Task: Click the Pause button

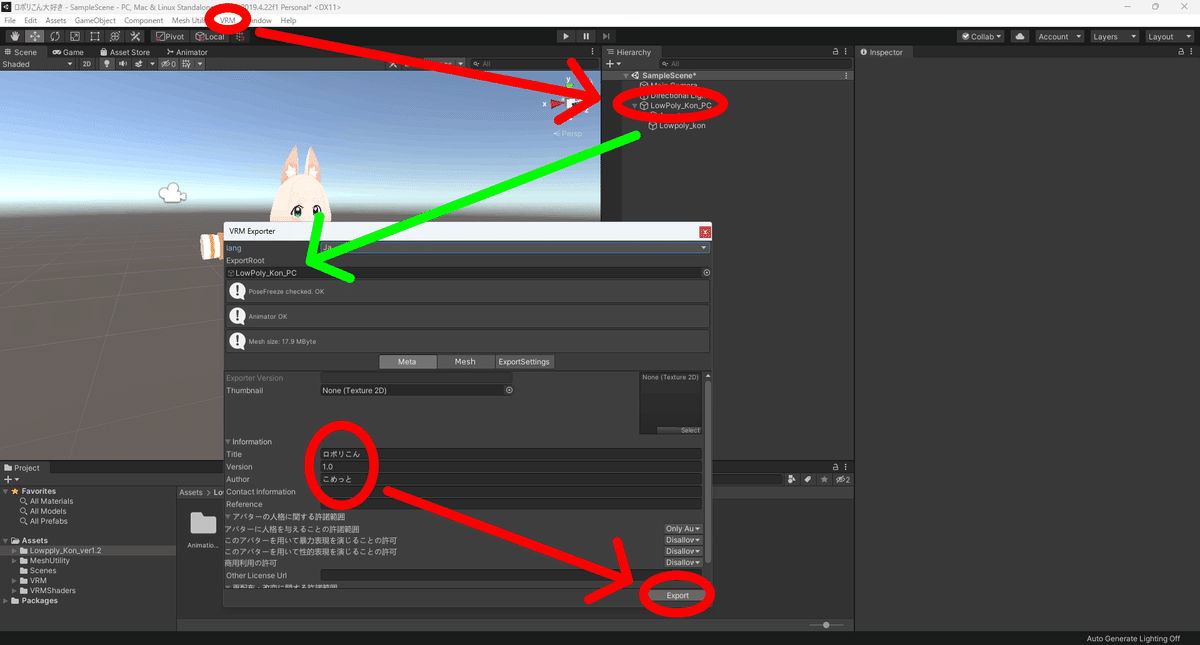Action: tap(586, 36)
